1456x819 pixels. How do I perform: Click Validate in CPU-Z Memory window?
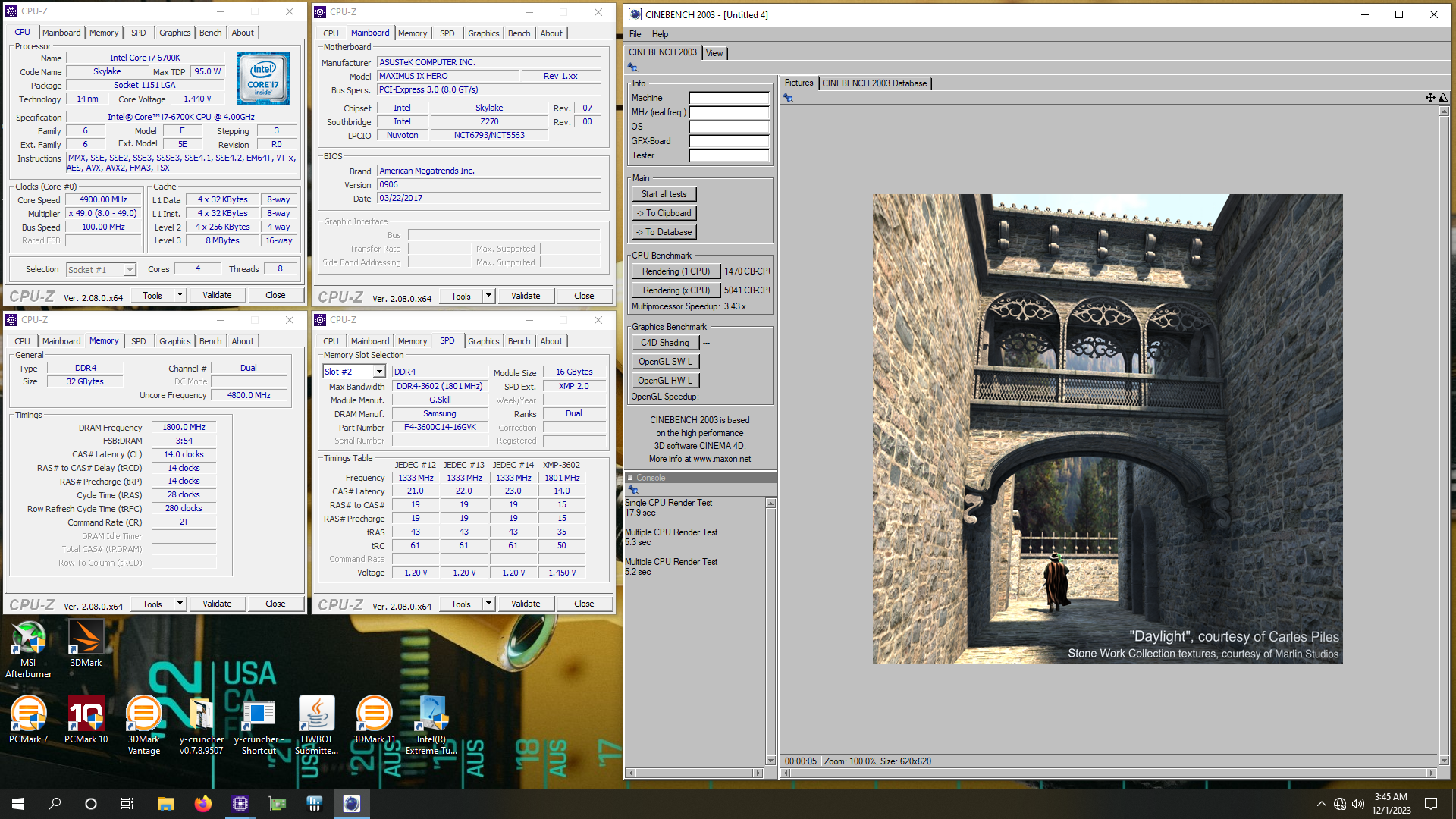217,604
